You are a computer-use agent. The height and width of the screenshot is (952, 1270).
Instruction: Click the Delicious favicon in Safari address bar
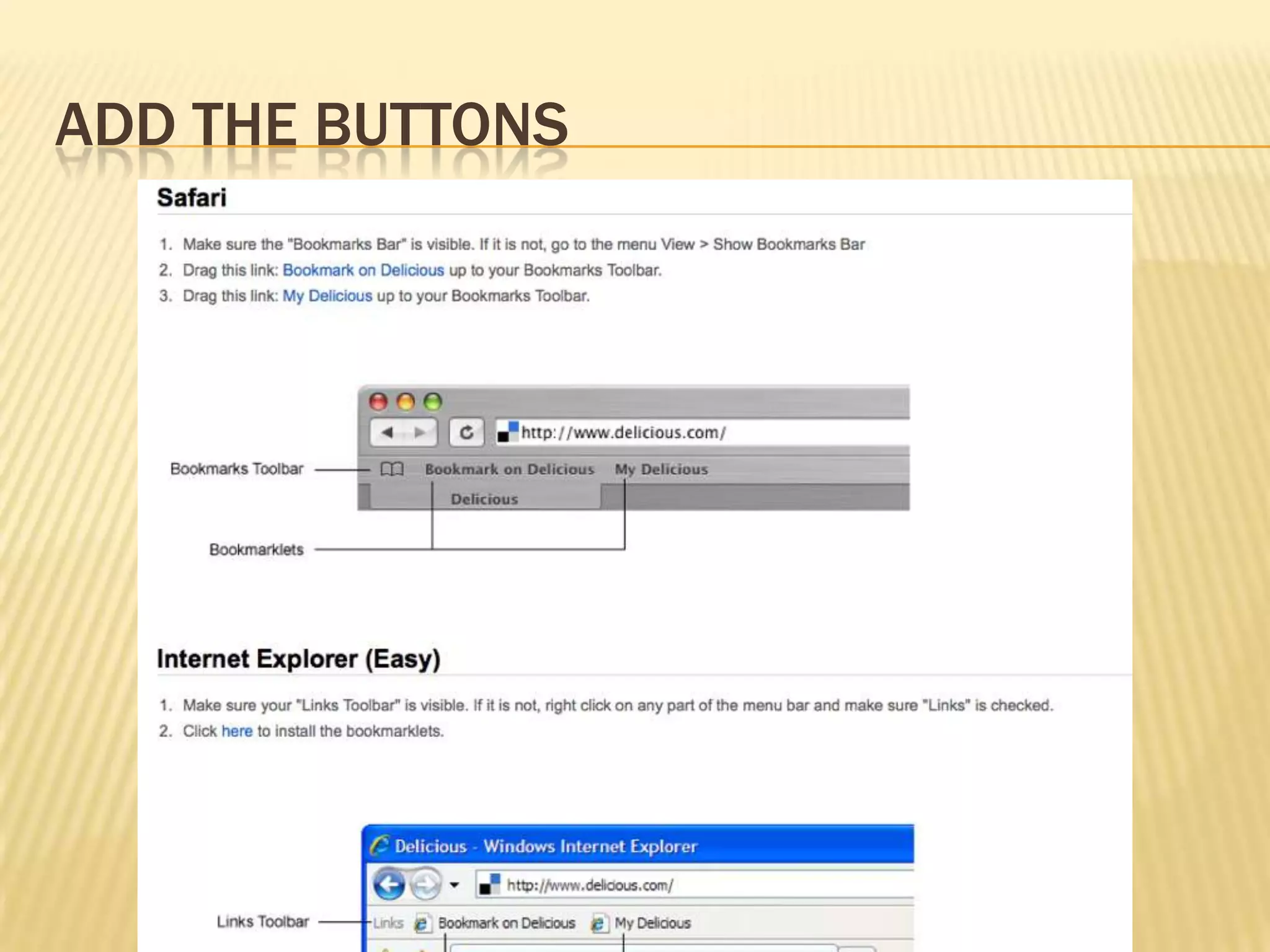click(x=508, y=432)
